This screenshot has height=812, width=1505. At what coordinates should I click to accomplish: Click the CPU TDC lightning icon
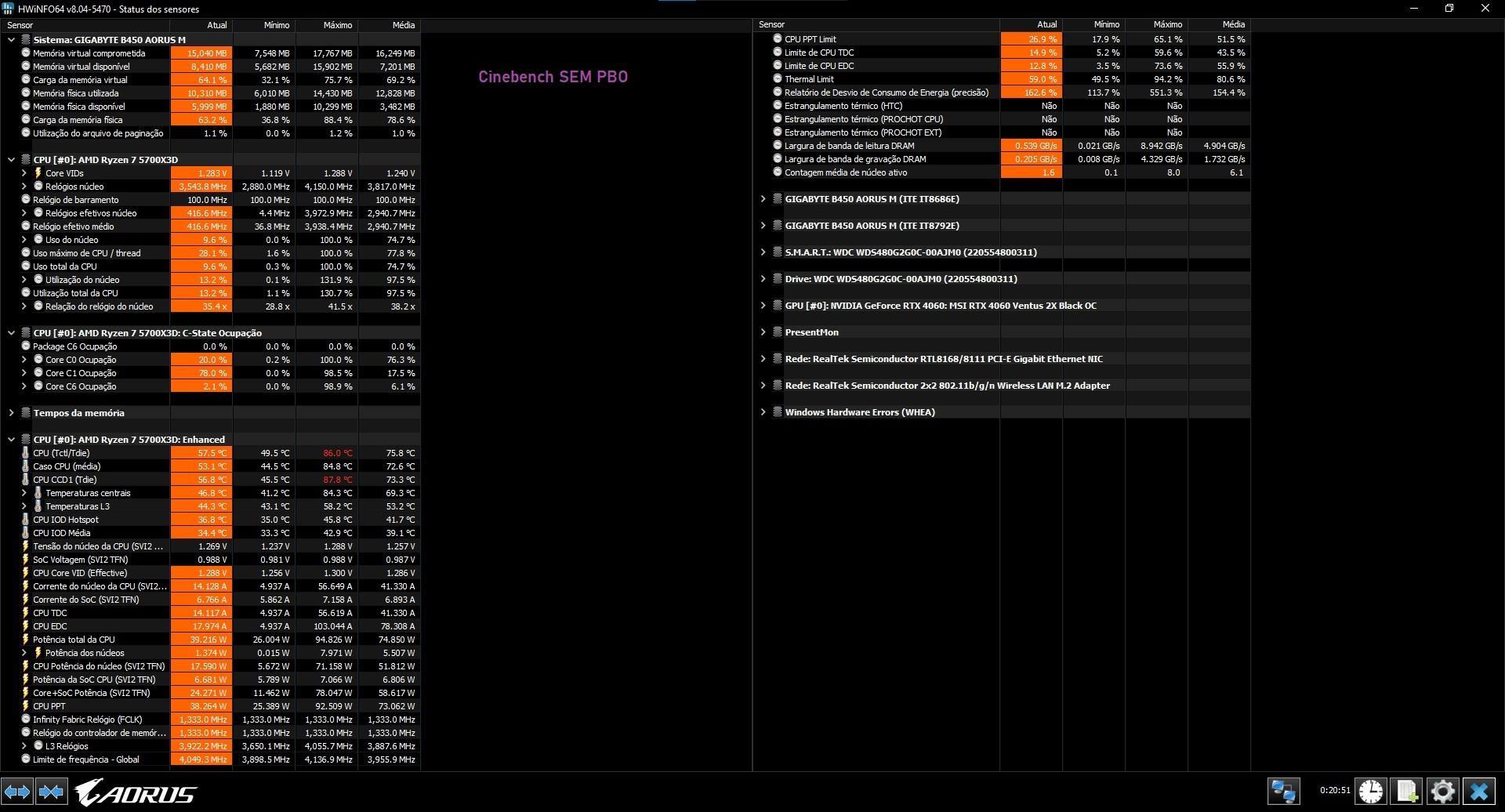point(26,613)
